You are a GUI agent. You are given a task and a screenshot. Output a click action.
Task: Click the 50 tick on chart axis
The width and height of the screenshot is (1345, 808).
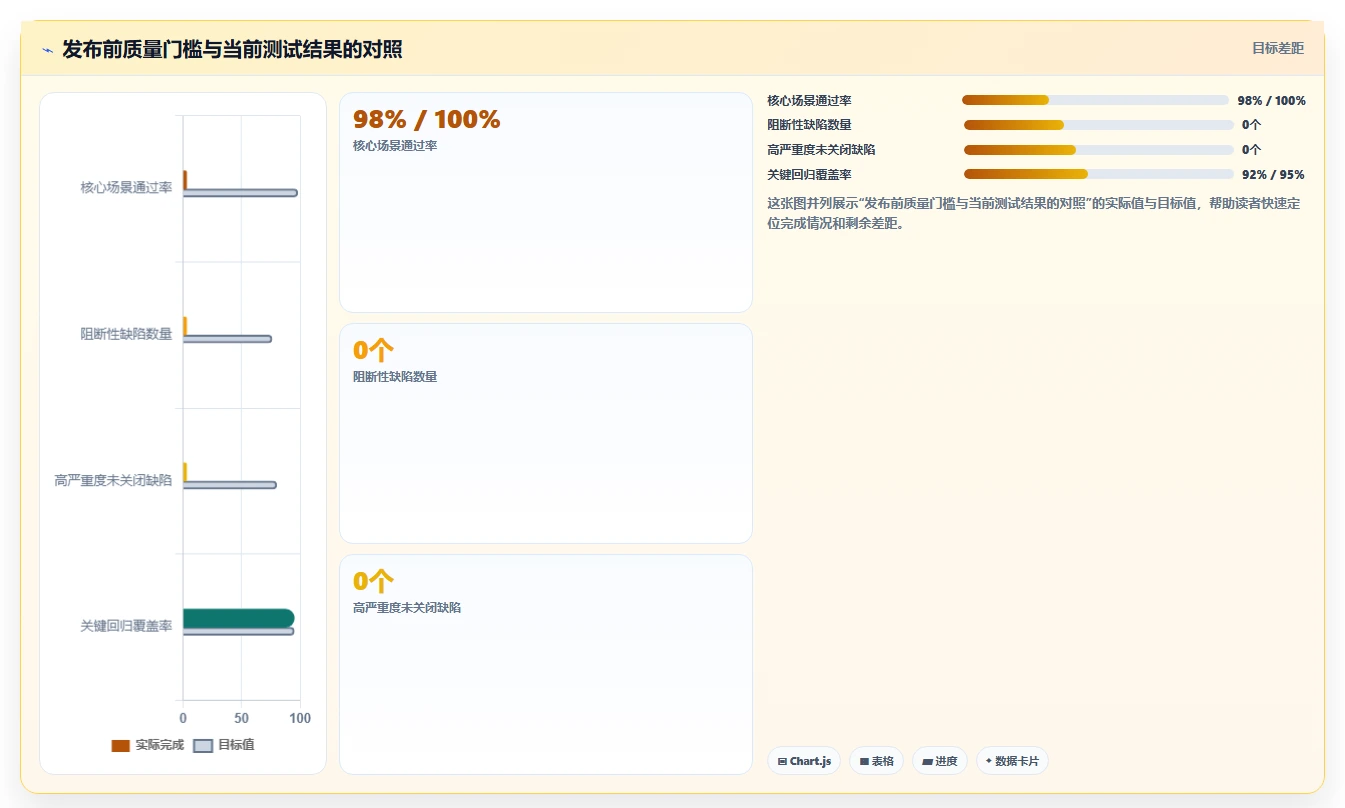[x=241, y=718]
